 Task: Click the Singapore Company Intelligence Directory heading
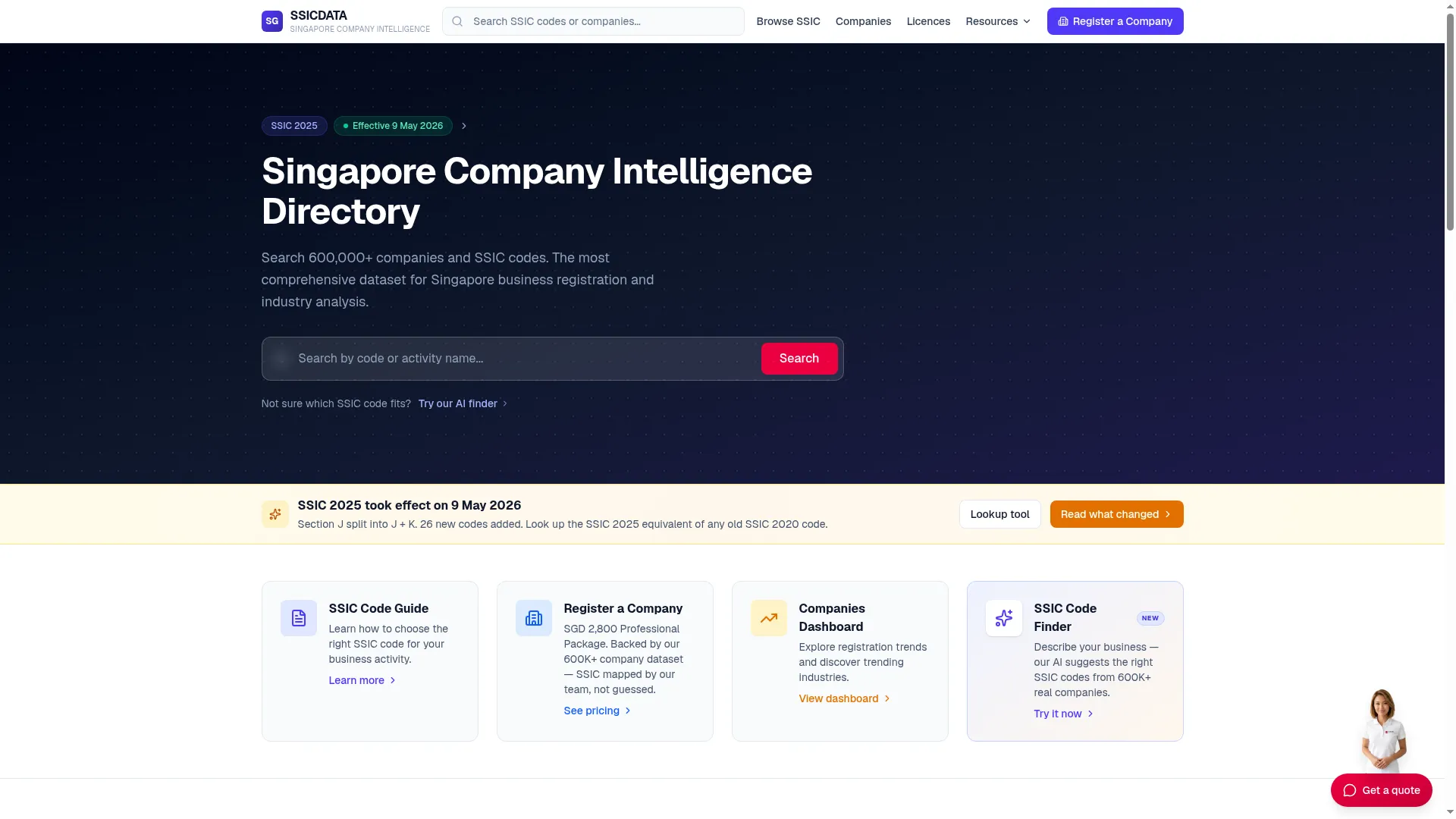[x=536, y=191]
